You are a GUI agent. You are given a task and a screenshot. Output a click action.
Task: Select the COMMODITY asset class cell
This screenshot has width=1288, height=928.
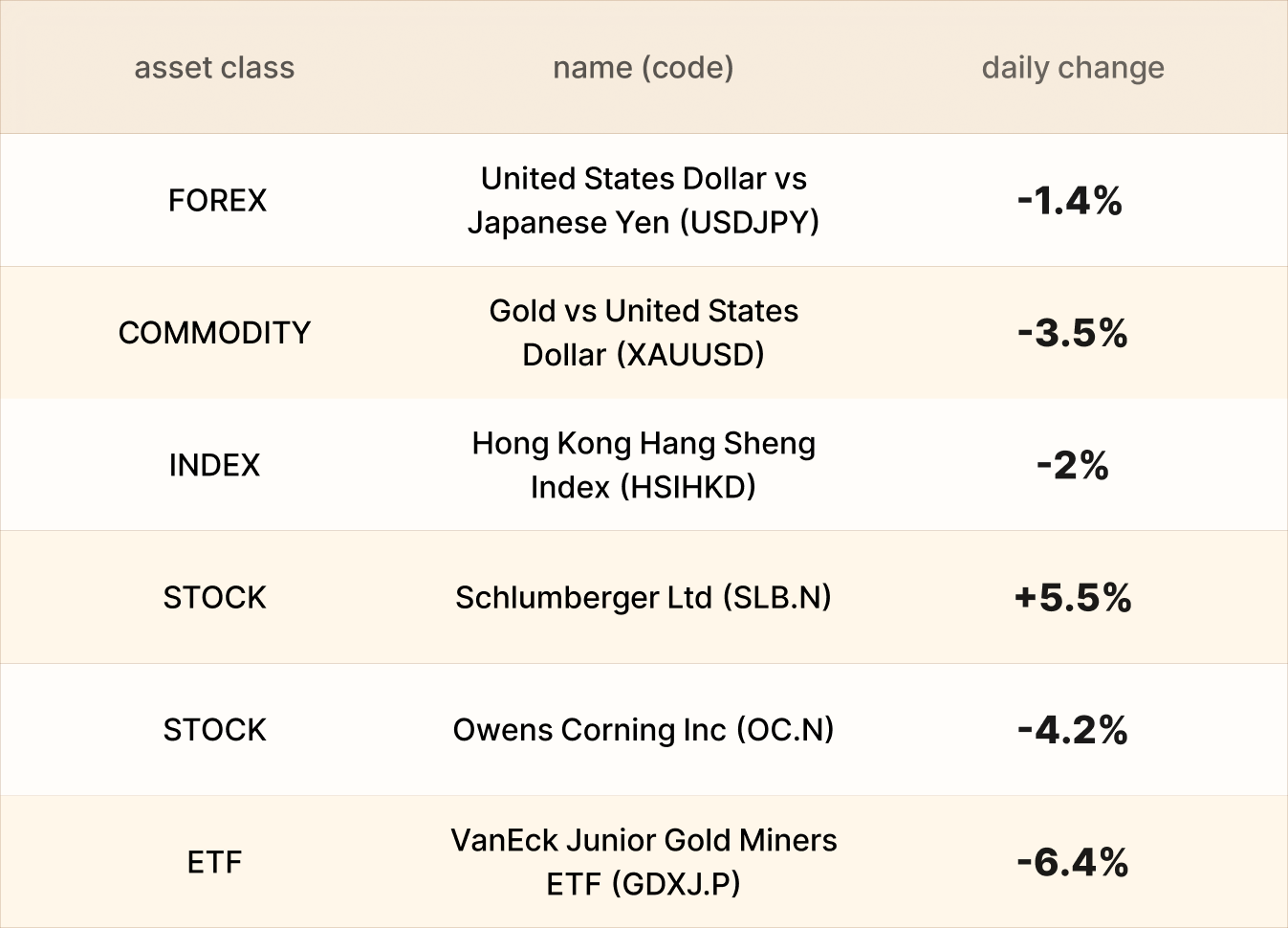tap(214, 333)
